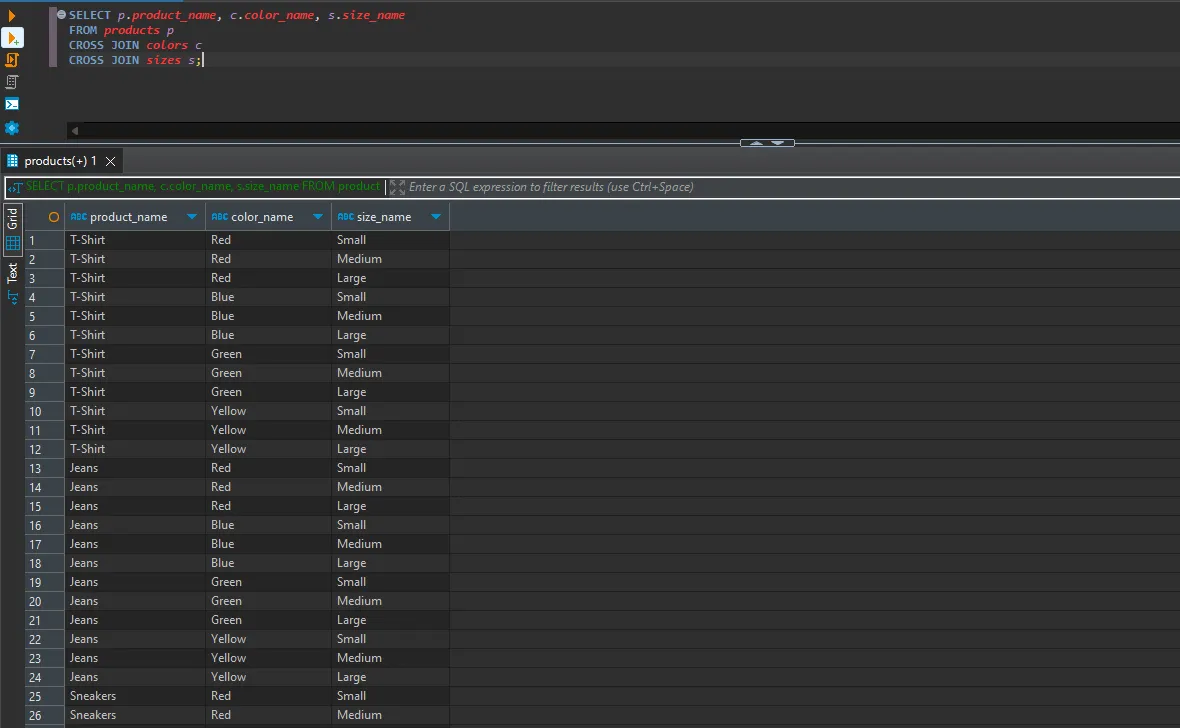Select the Large cell in row 12
The height and width of the screenshot is (728, 1180).
[390, 449]
